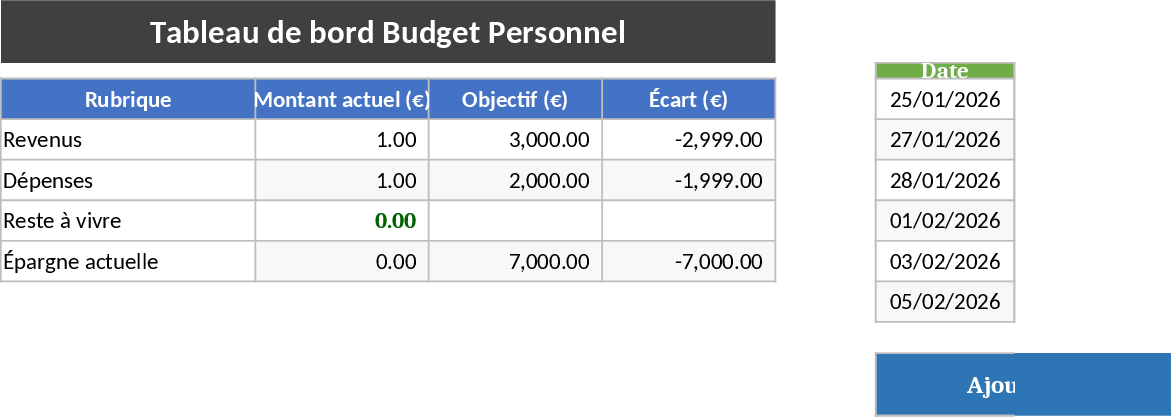Click the Dépenses row label cell
1171x417 pixels.
click(128, 181)
